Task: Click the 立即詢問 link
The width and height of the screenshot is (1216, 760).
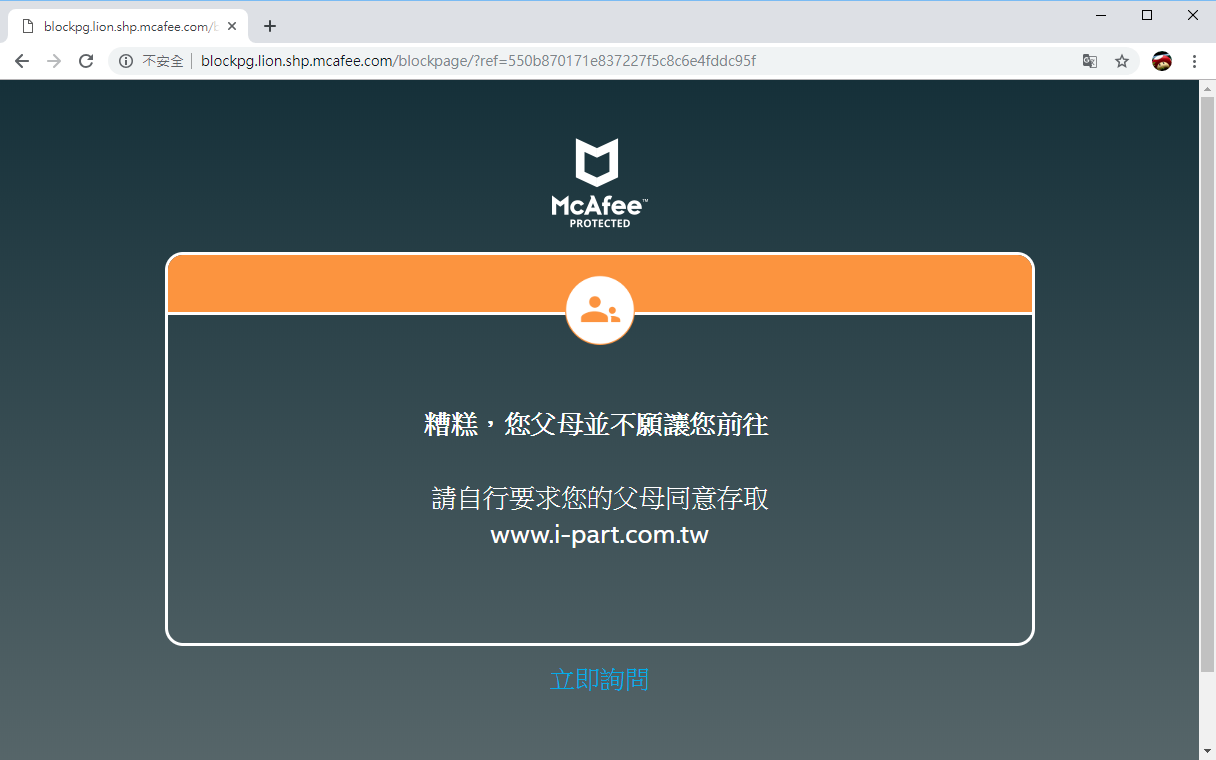Action: [x=599, y=680]
